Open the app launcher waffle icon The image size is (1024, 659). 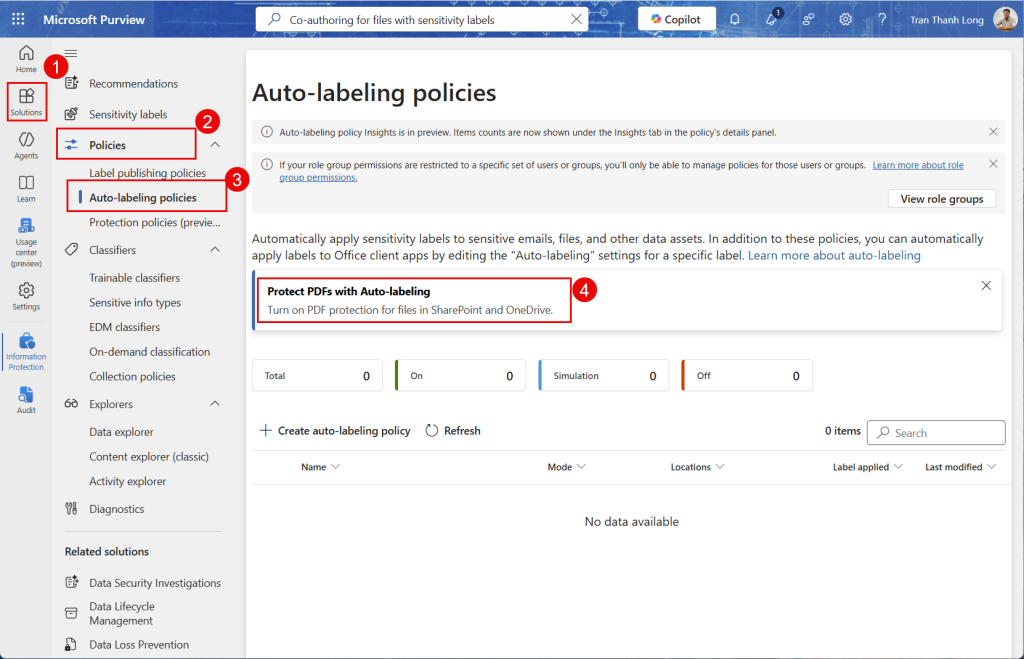[x=18, y=19]
